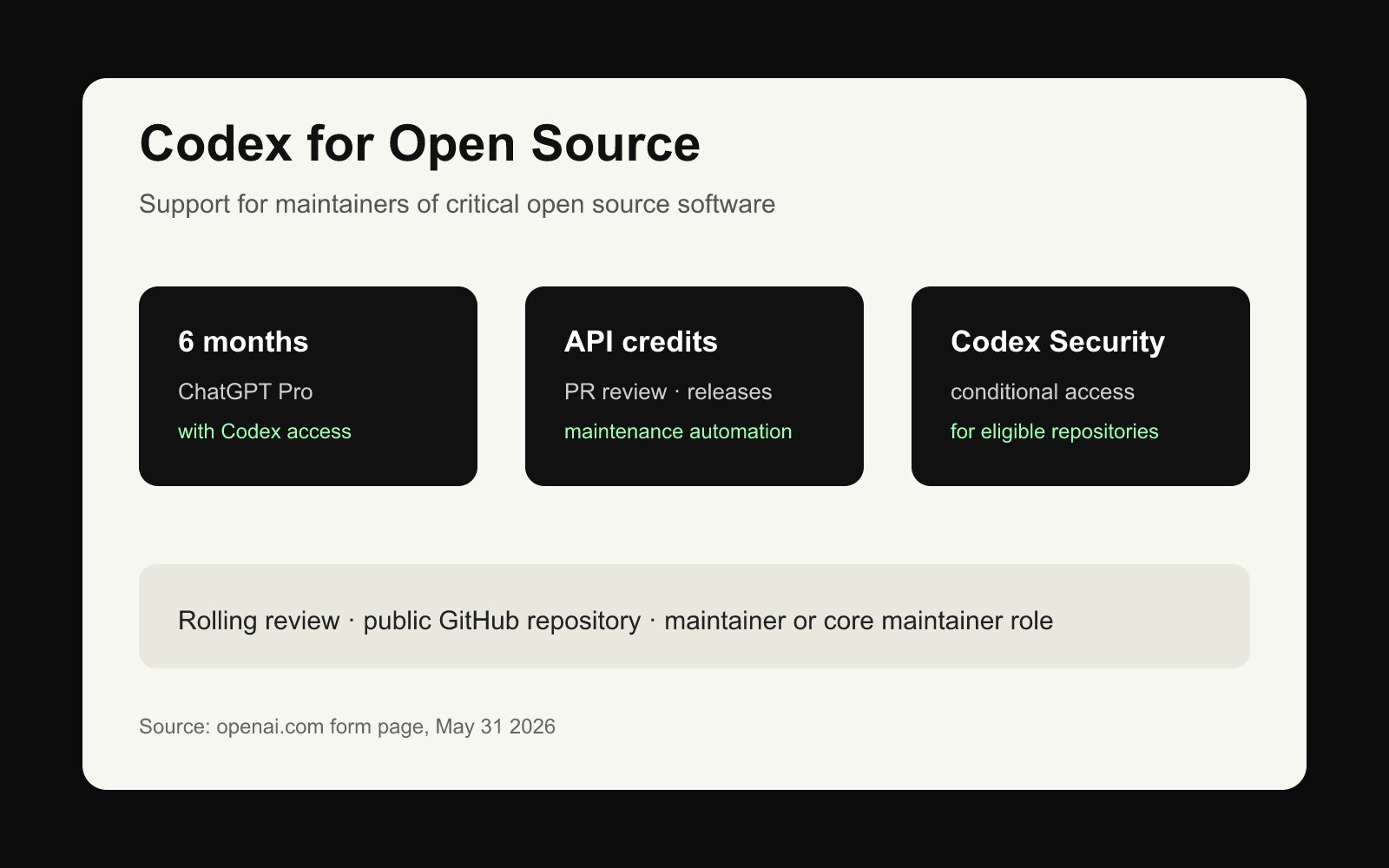Click the green 'maintenance automation' line
Screen dimensions: 1389x868
point(678,431)
